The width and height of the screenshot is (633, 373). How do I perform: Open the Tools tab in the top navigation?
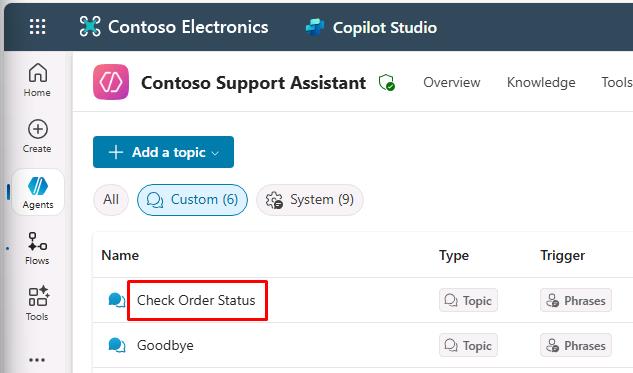(617, 82)
